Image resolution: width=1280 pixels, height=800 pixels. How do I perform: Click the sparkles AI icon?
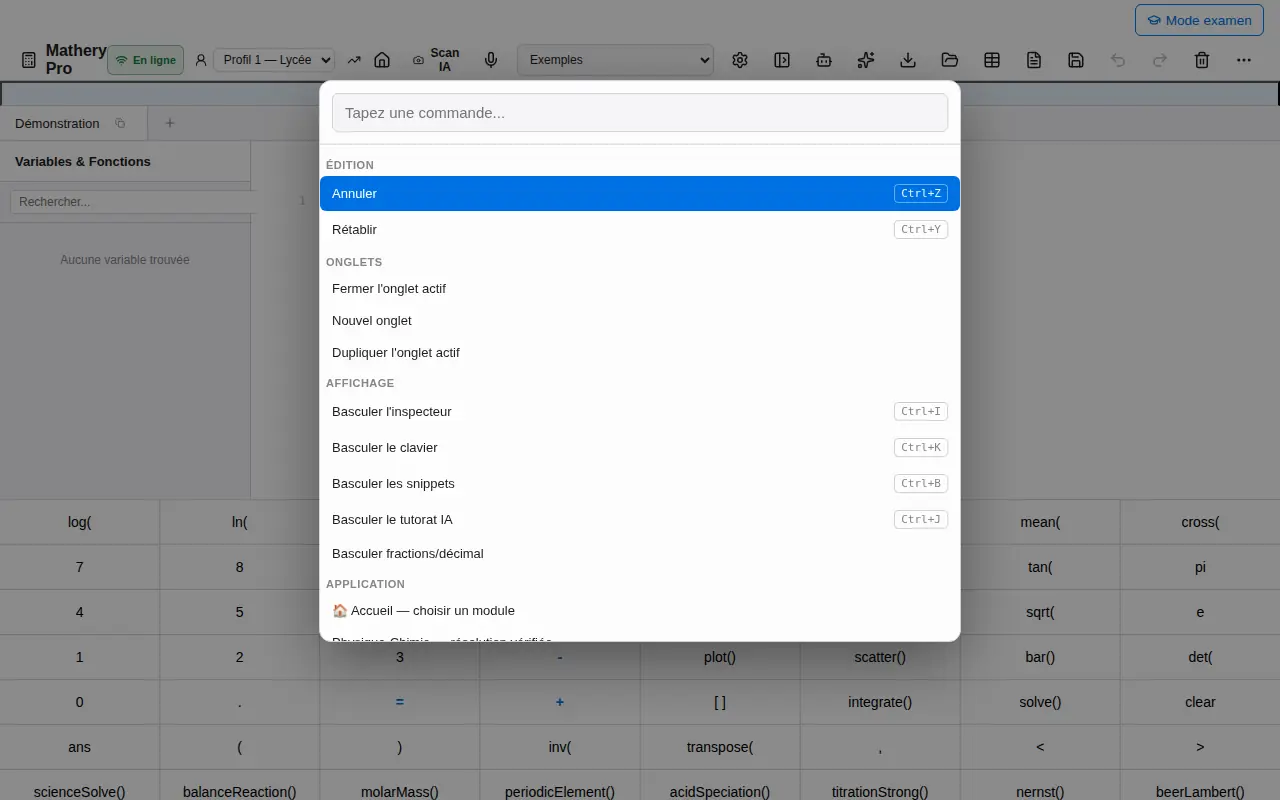click(x=866, y=60)
